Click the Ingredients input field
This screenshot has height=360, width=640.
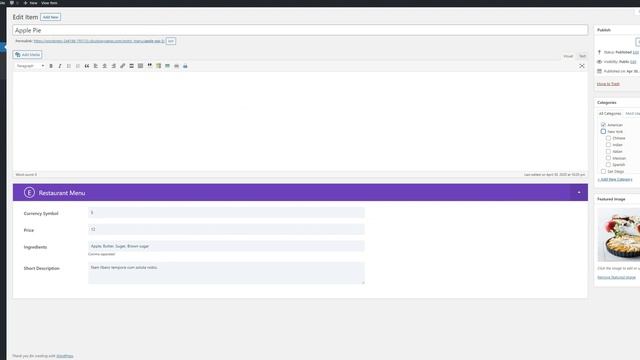coord(226,246)
